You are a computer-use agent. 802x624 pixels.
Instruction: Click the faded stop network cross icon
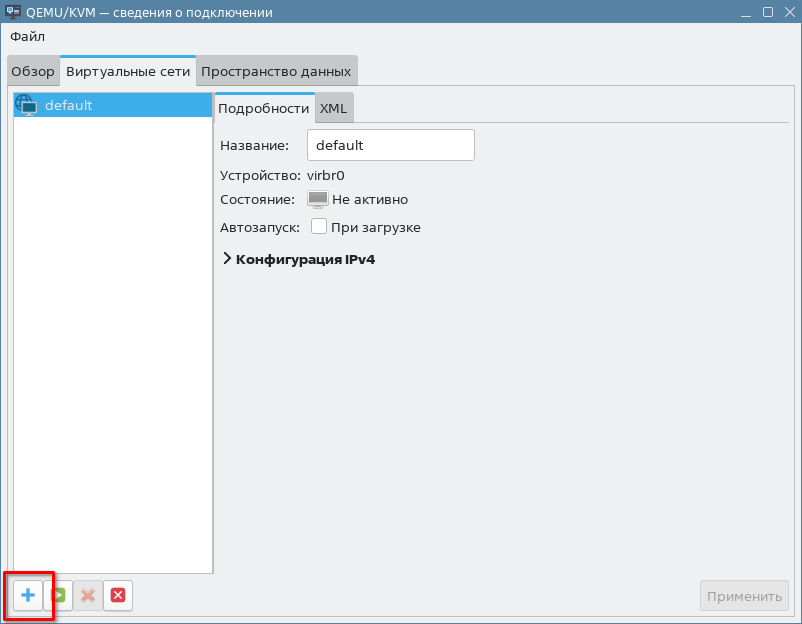point(88,596)
